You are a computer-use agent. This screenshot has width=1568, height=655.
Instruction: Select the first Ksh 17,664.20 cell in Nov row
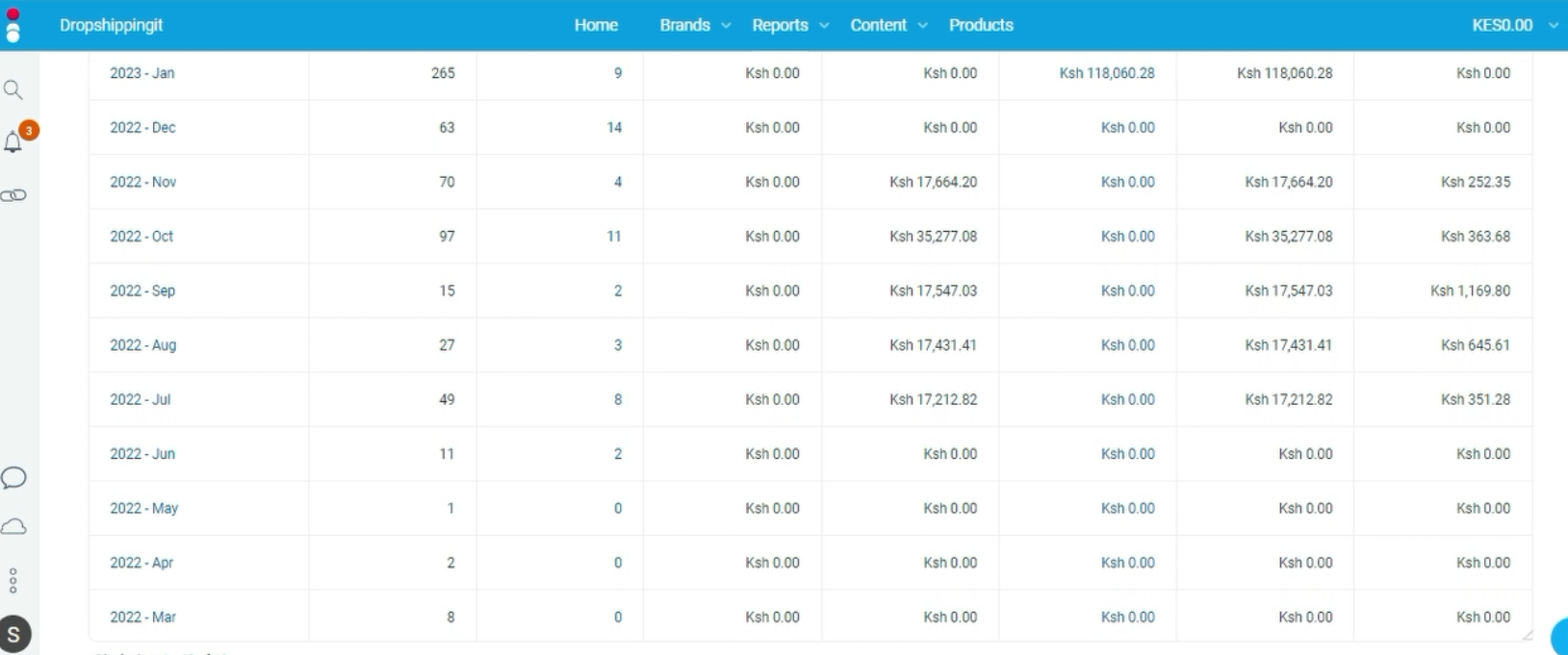pyautogui.click(x=933, y=182)
